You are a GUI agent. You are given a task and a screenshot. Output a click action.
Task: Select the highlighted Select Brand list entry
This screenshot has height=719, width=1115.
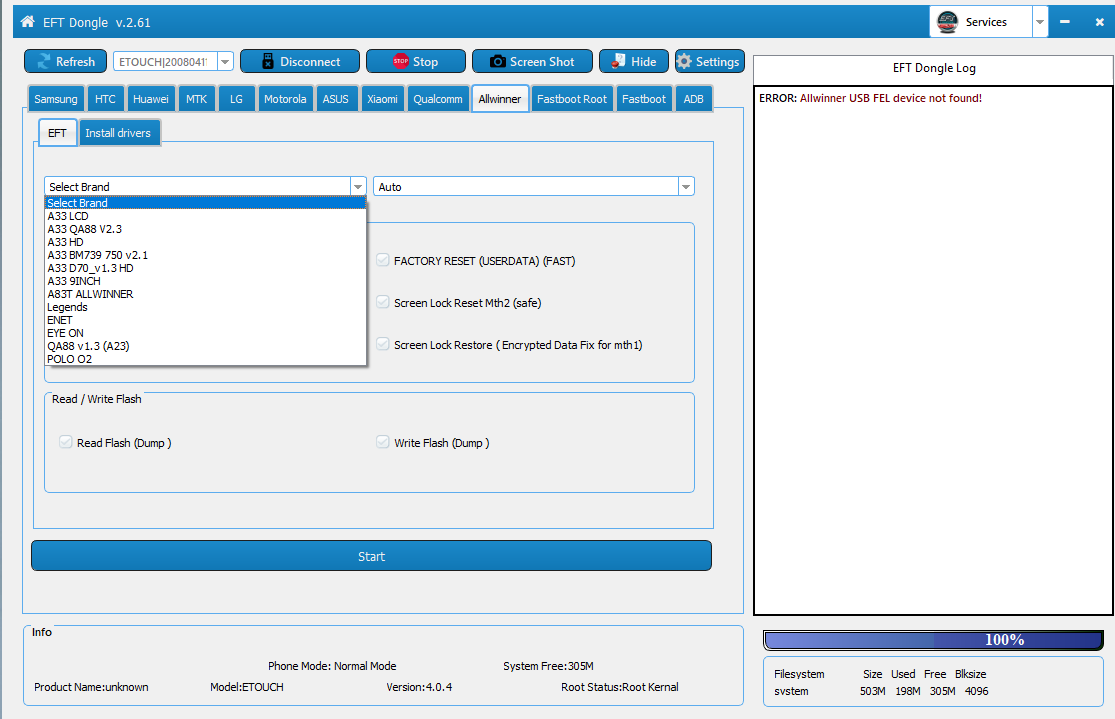pos(205,203)
